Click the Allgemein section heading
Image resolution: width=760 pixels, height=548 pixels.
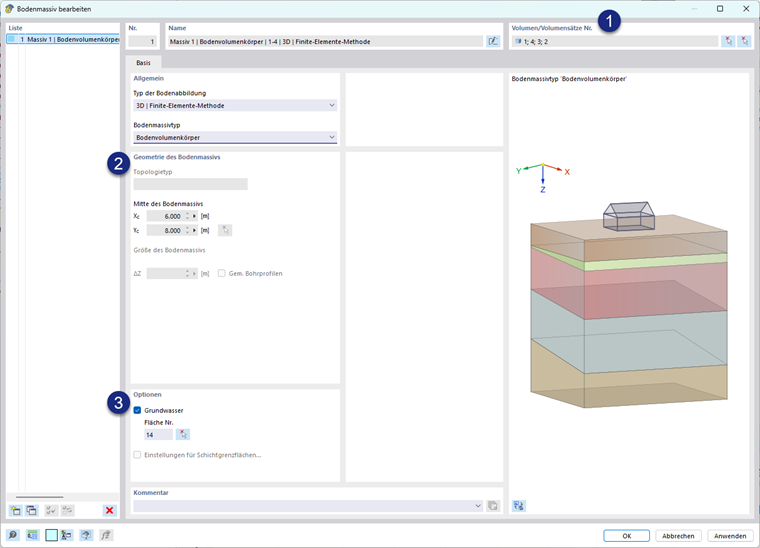click(148, 78)
